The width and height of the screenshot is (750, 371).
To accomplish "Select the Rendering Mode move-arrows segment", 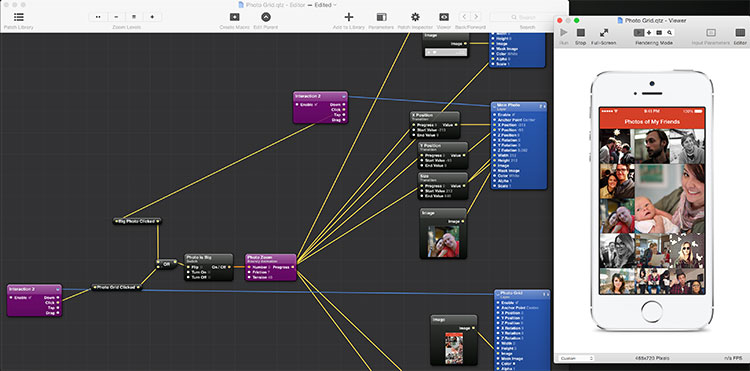I will [x=649, y=33].
